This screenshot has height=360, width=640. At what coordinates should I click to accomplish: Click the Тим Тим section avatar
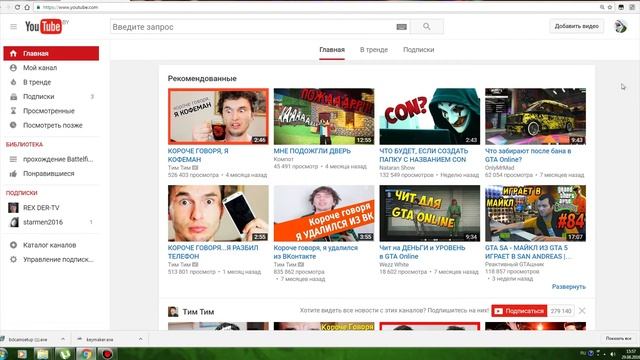(173, 311)
